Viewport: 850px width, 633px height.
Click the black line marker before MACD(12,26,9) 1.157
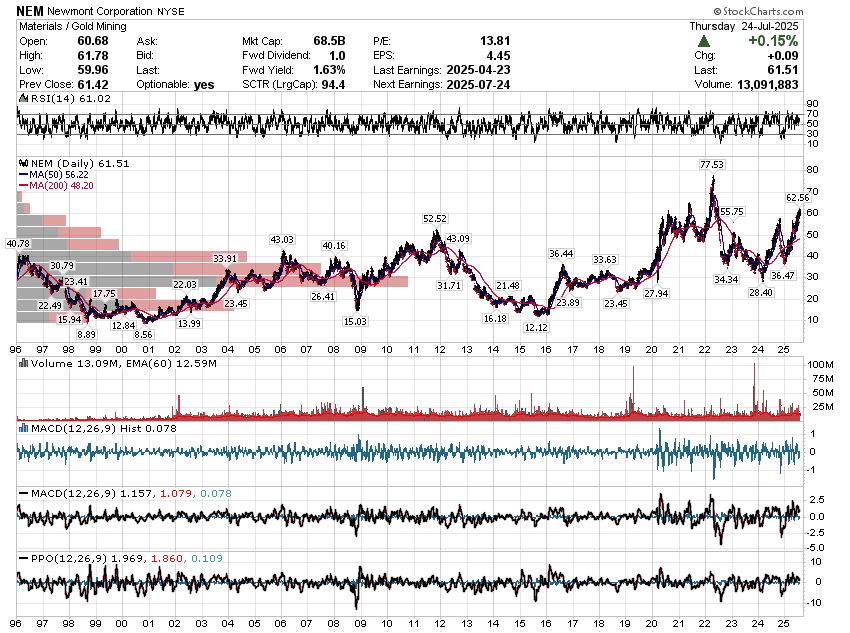23,494
